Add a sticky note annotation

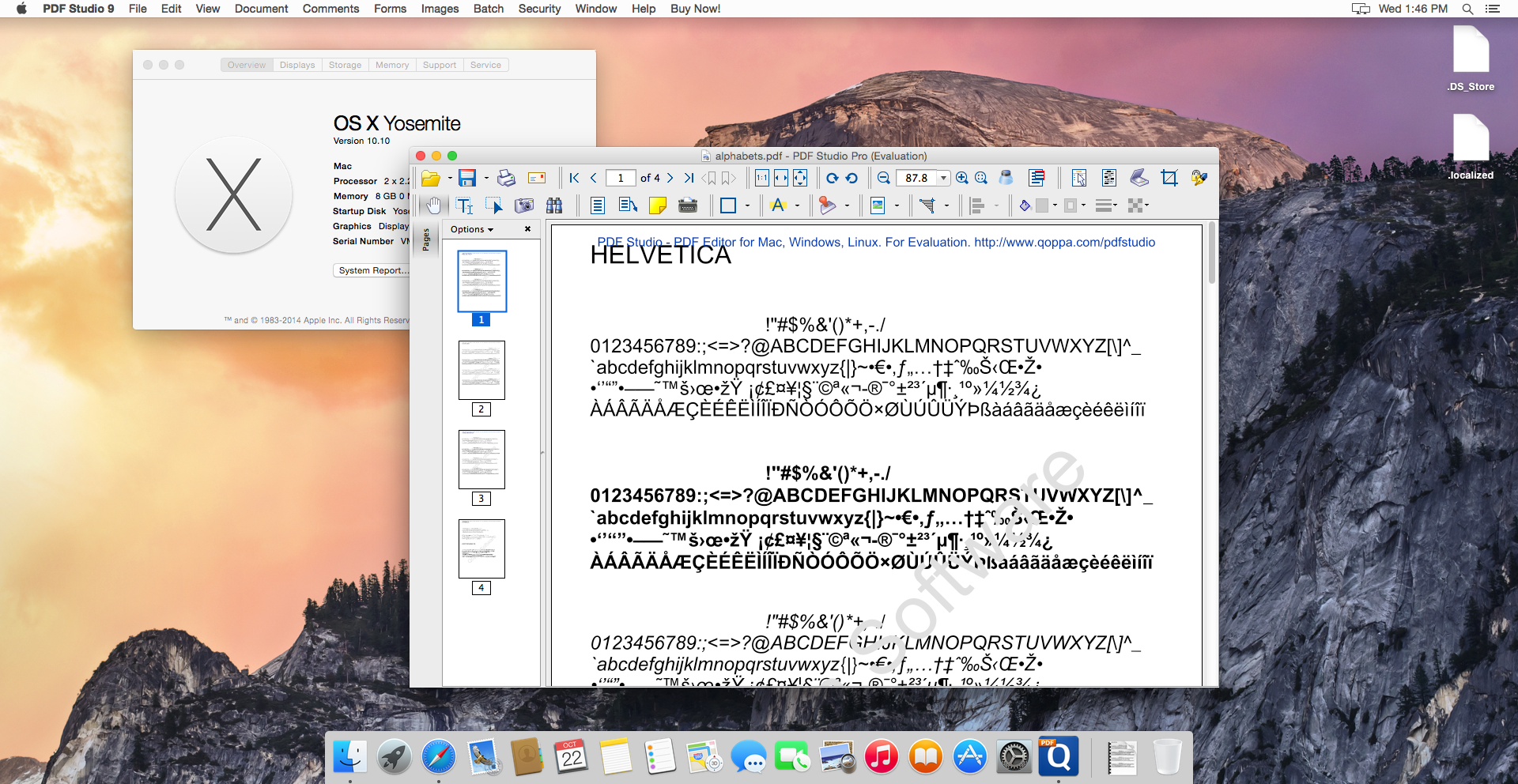[x=658, y=206]
